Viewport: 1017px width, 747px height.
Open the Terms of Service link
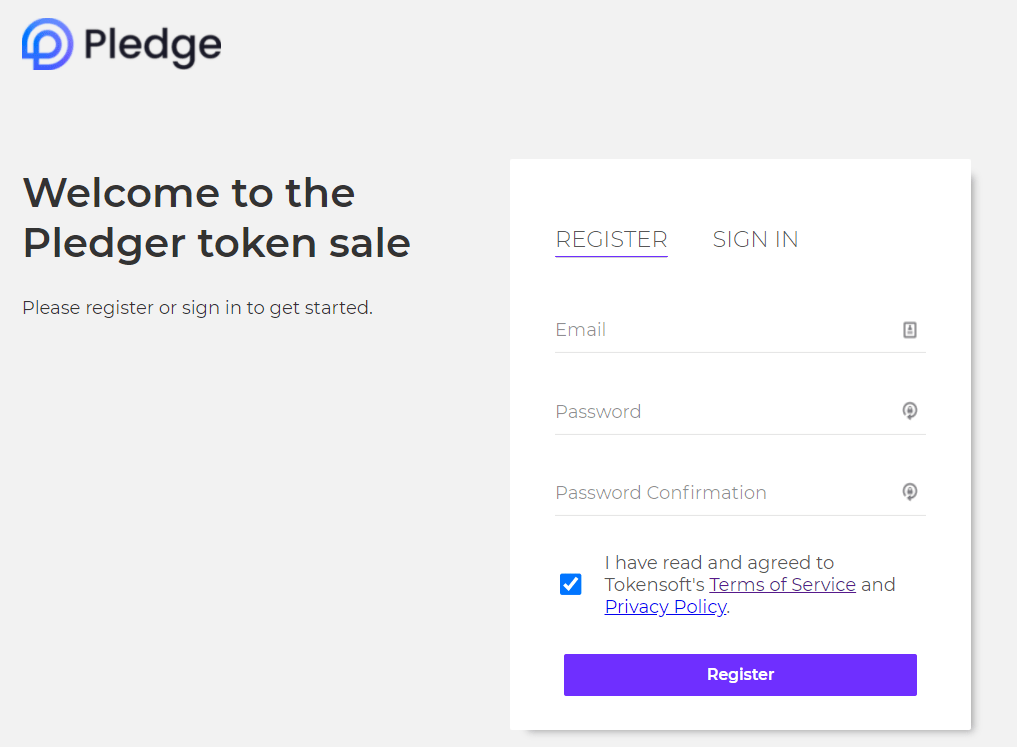782,585
